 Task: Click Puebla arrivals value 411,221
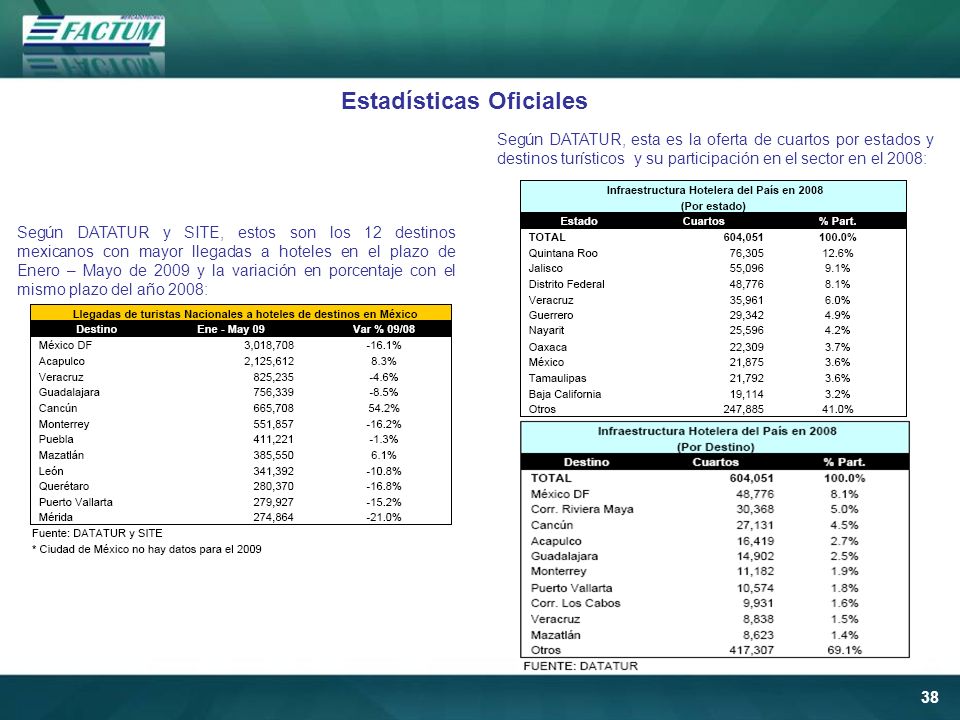[x=273, y=439]
